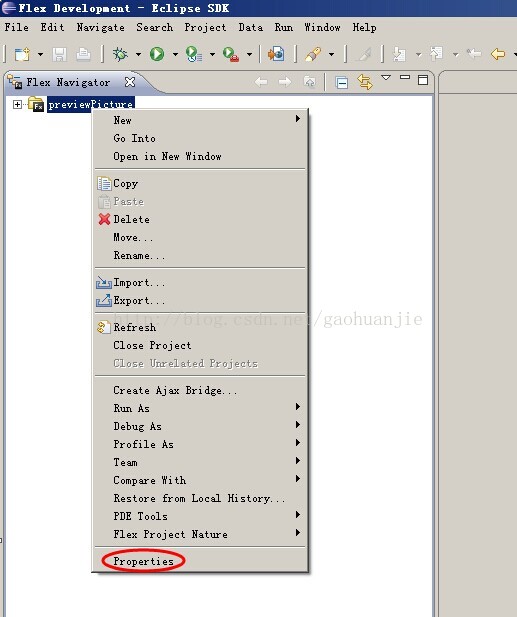This screenshot has width=517, height=617.
Task: Choose Delete from context menu
Action: pos(200,219)
